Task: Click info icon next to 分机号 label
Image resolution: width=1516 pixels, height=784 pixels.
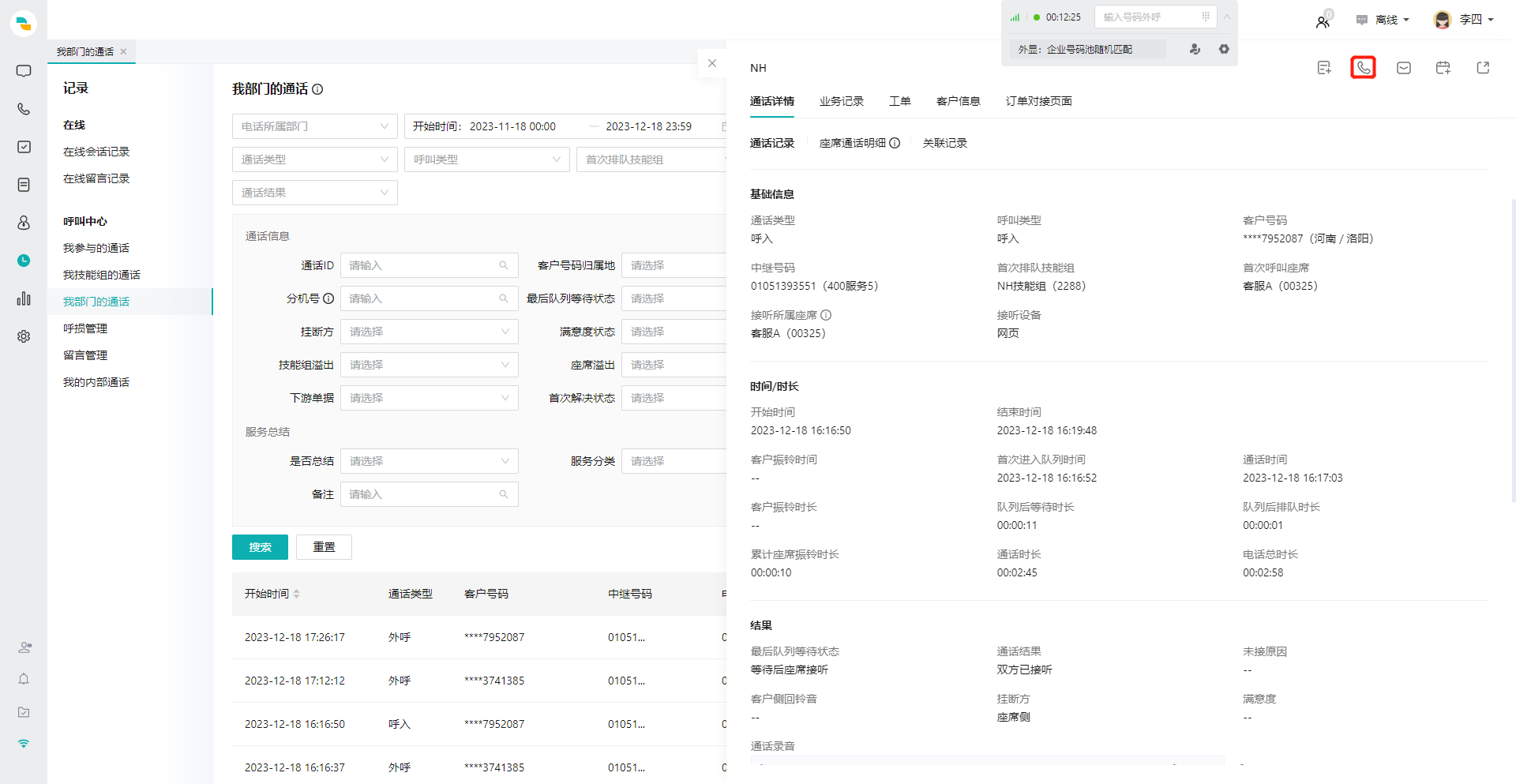Action: click(328, 298)
